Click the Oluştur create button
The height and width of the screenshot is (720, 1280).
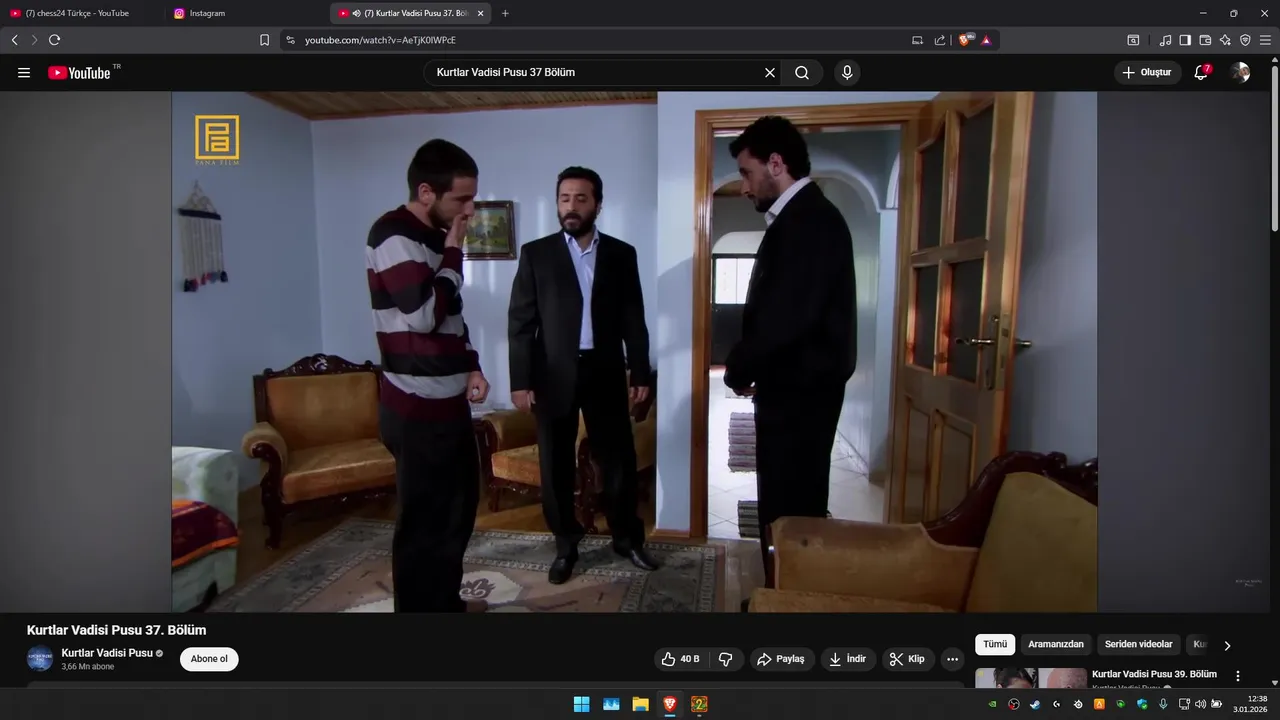(x=1147, y=73)
